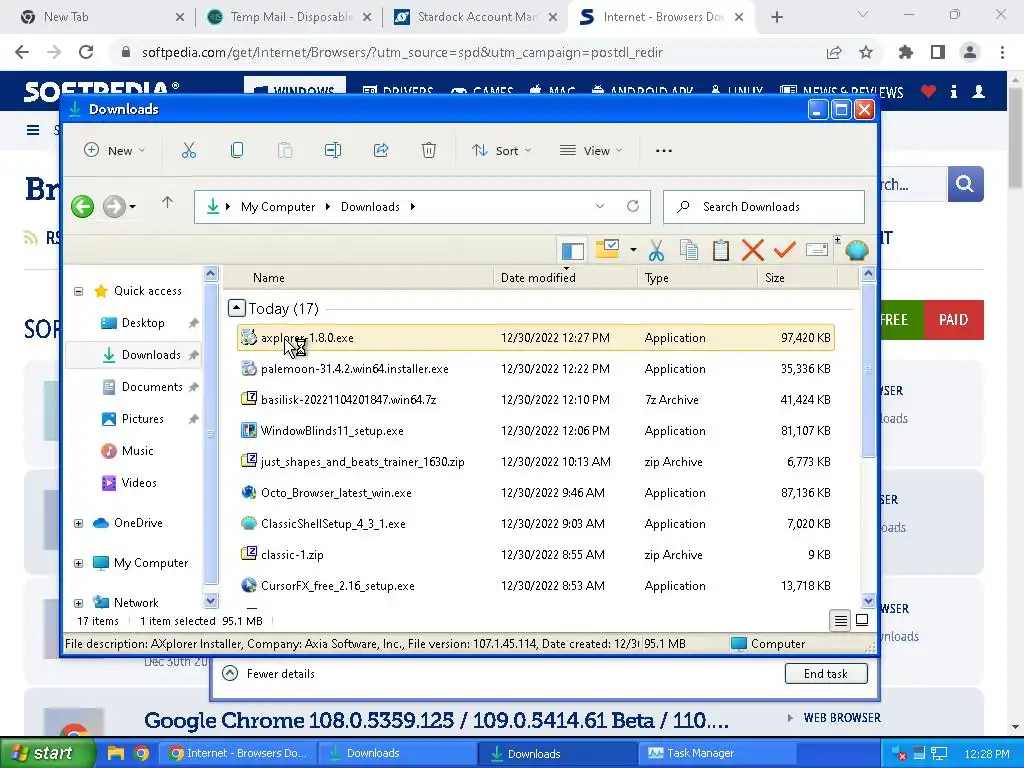Click the green Back arrow button
This screenshot has height=768, width=1024.
point(82,207)
